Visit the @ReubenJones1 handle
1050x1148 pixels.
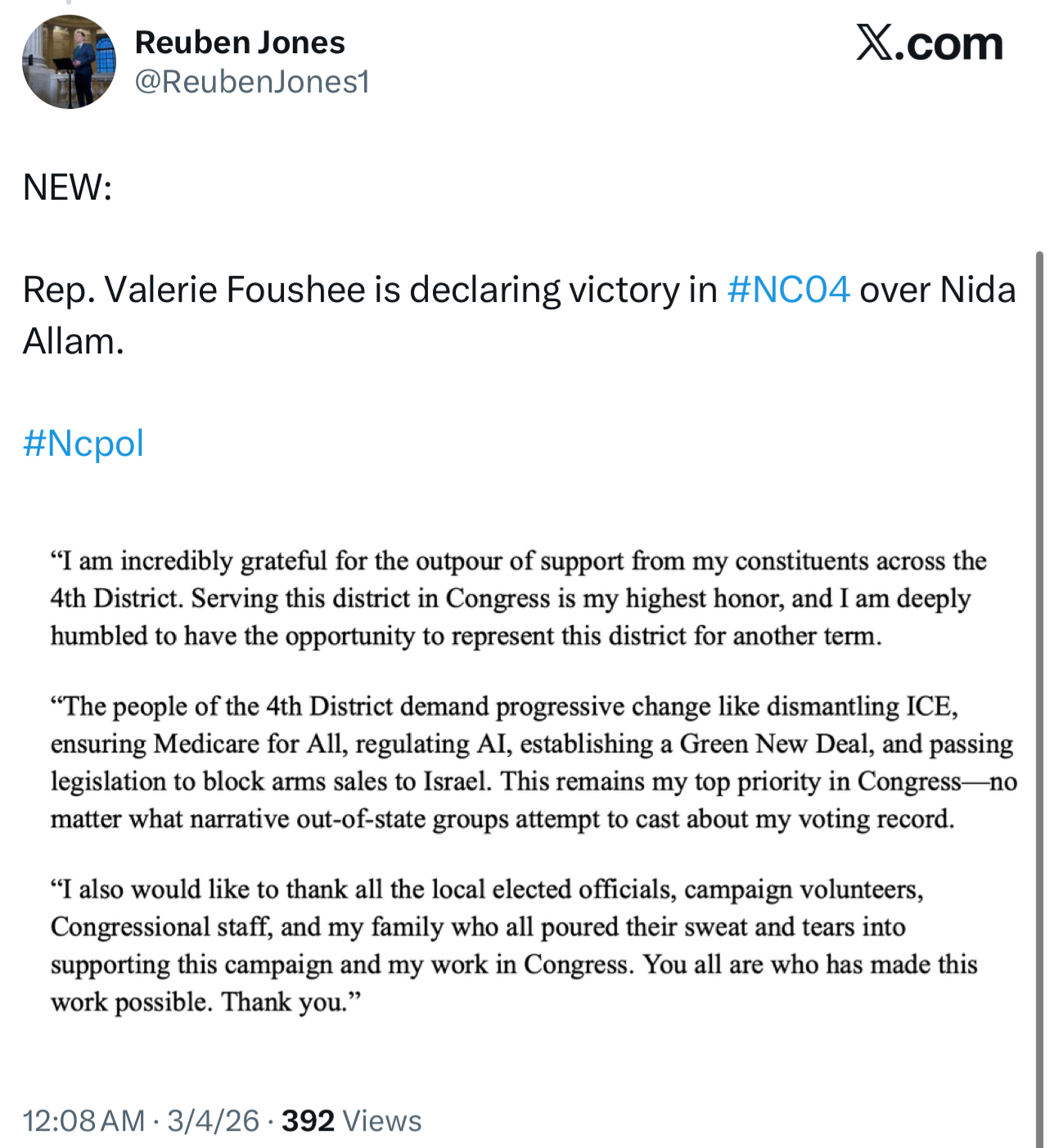point(252,82)
